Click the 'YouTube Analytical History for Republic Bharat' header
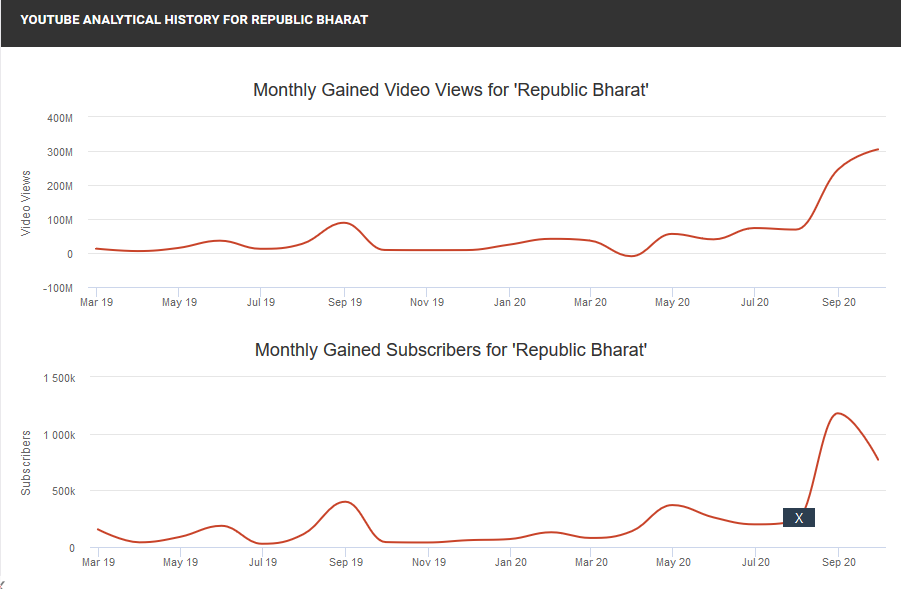This screenshot has height=589, width=901. click(x=194, y=20)
